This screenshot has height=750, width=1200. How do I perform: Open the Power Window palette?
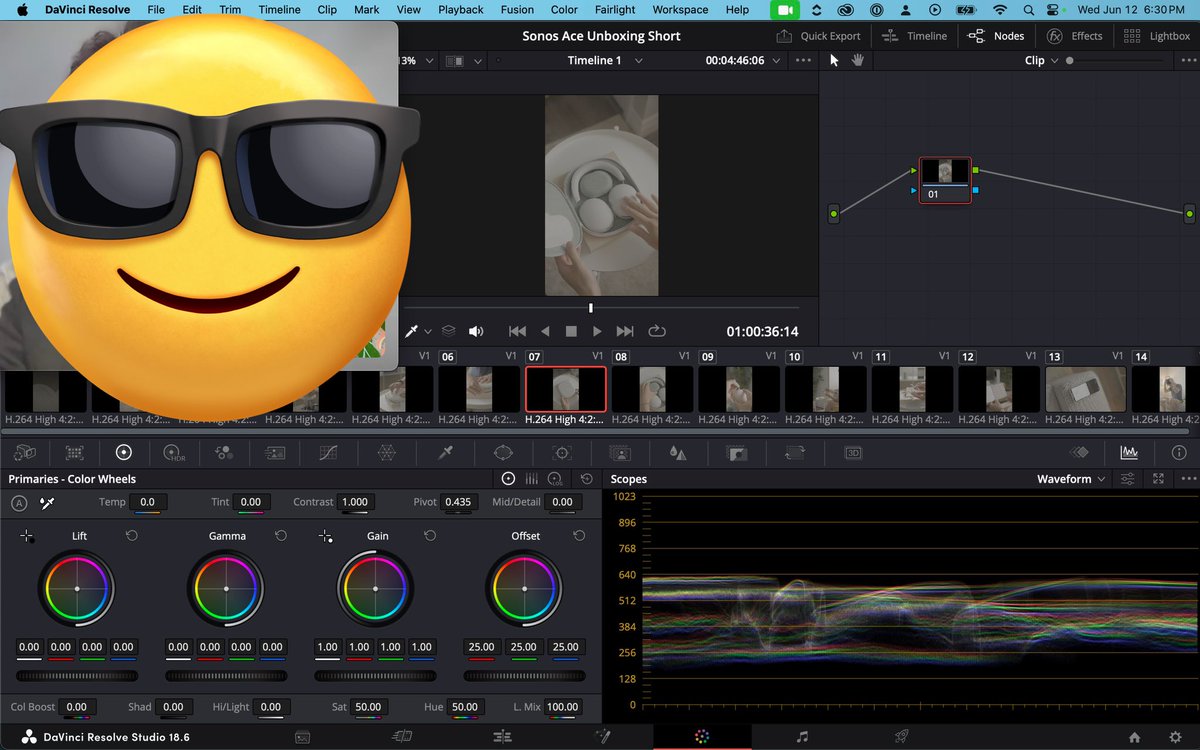point(503,453)
